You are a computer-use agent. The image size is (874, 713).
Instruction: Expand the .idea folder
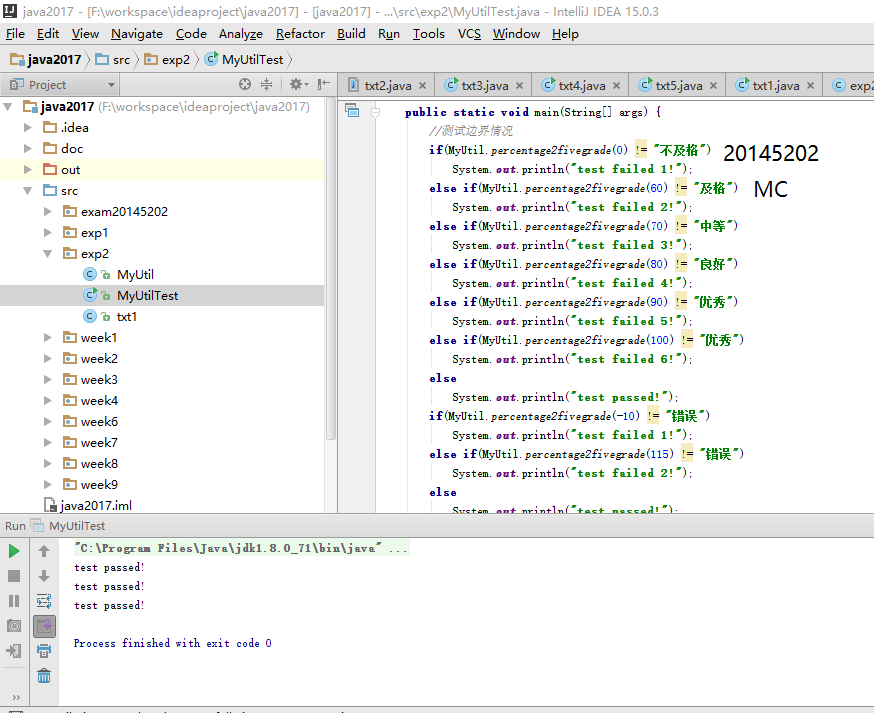[27, 127]
